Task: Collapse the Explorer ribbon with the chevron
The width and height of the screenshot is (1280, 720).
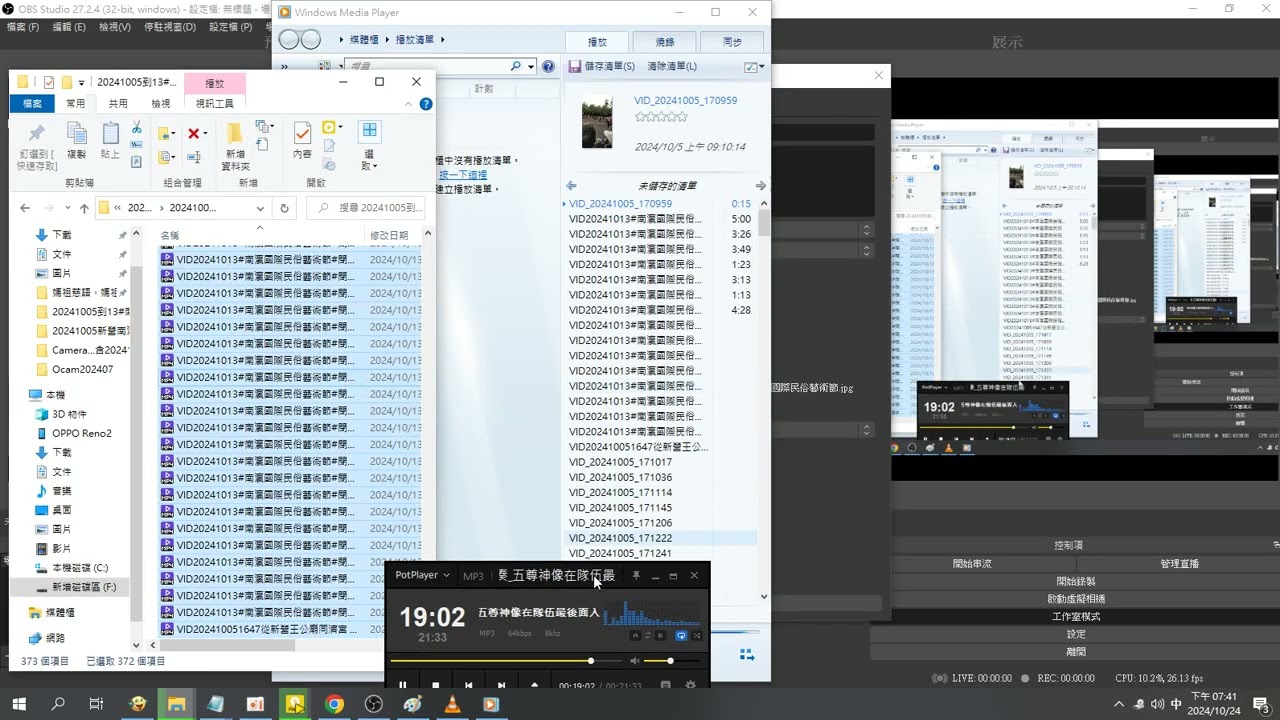Action: pyautogui.click(x=410, y=104)
